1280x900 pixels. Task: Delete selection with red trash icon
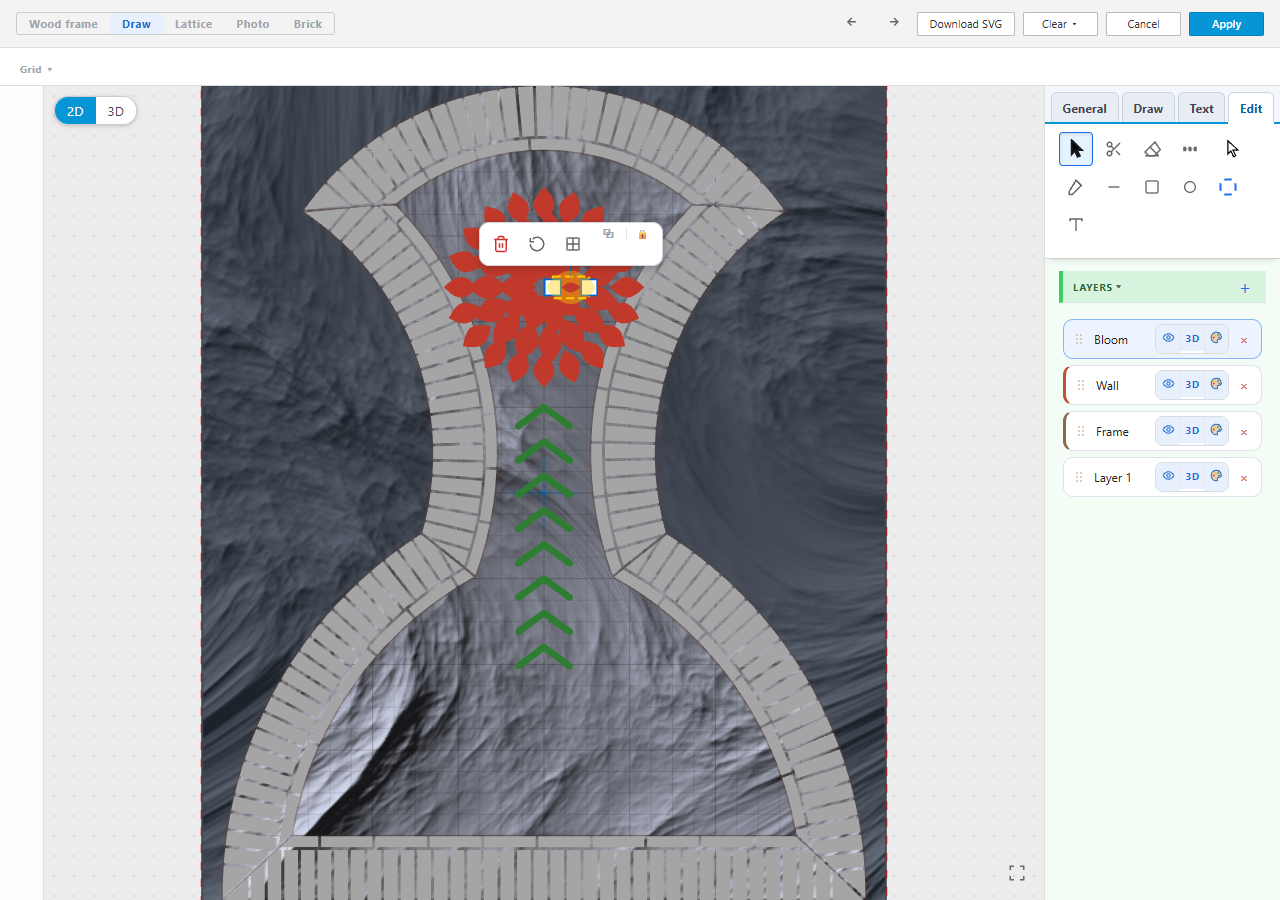501,244
